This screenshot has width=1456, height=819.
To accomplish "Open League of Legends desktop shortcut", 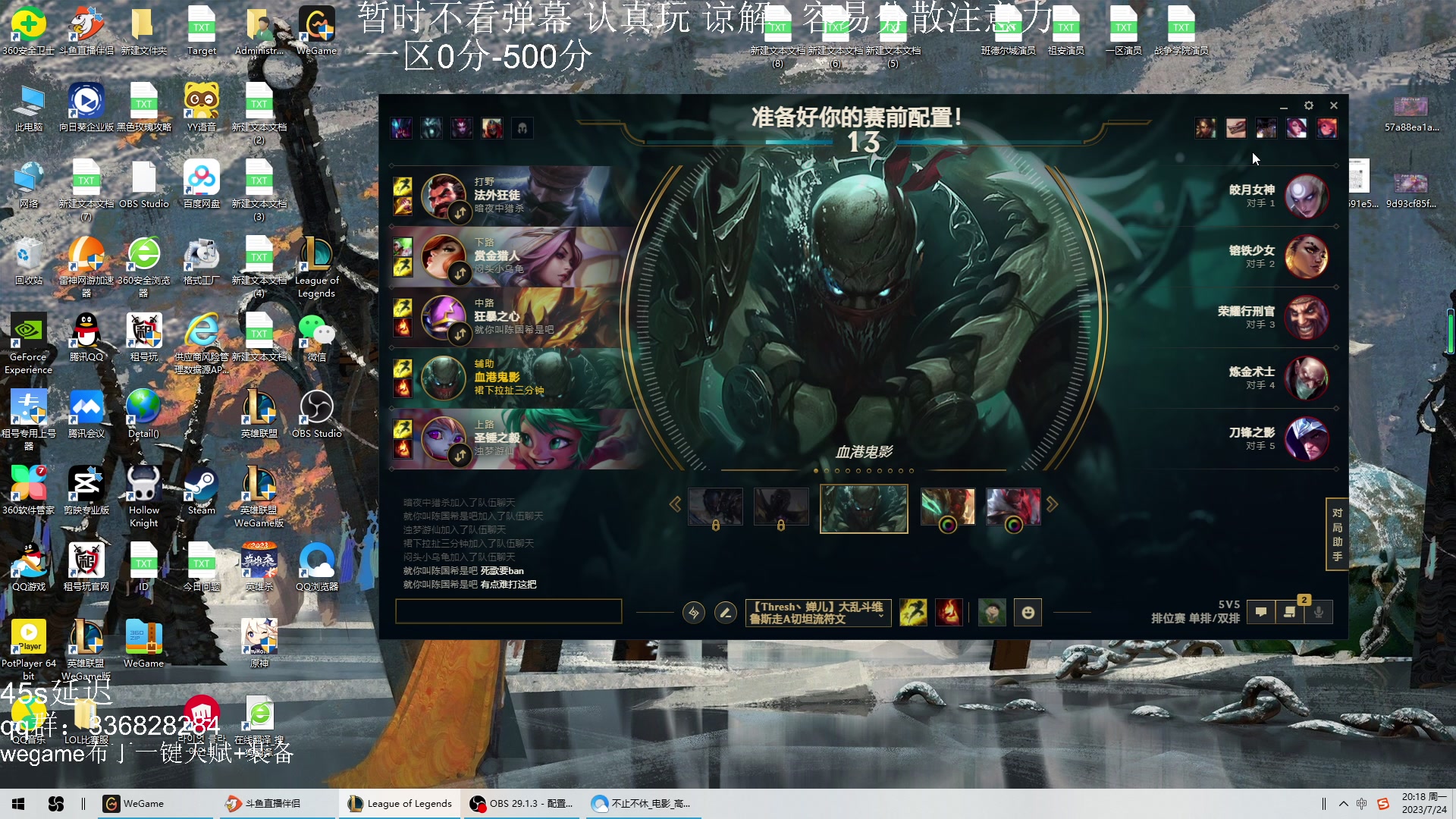I will (x=316, y=267).
